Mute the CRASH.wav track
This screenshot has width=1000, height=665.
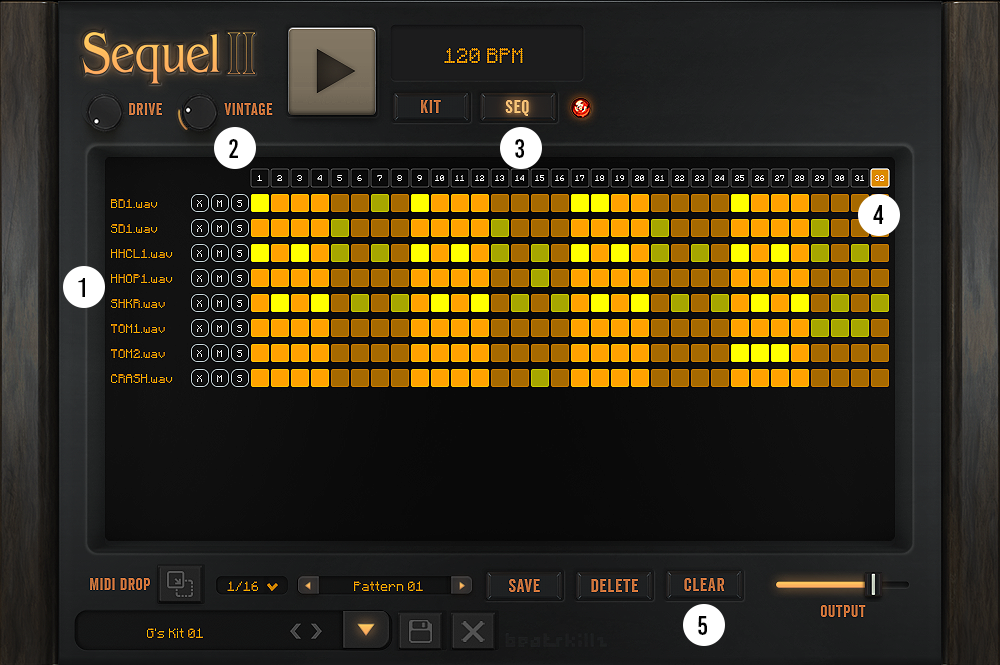(219, 378)
